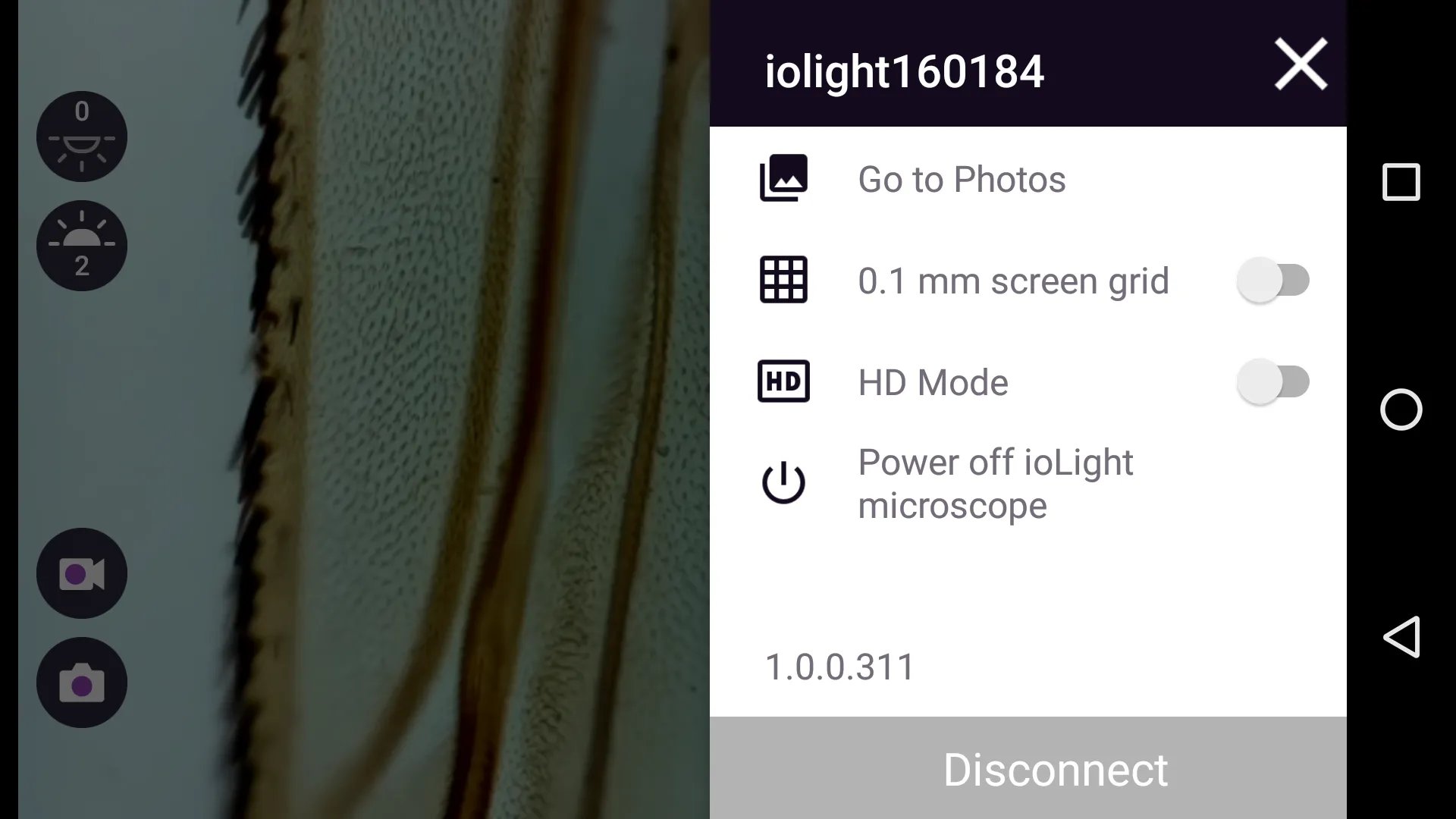The width and height of the screenshot is (1456, 819).
Task: Click the brightness control icon labeled 2
Action: 82,245
